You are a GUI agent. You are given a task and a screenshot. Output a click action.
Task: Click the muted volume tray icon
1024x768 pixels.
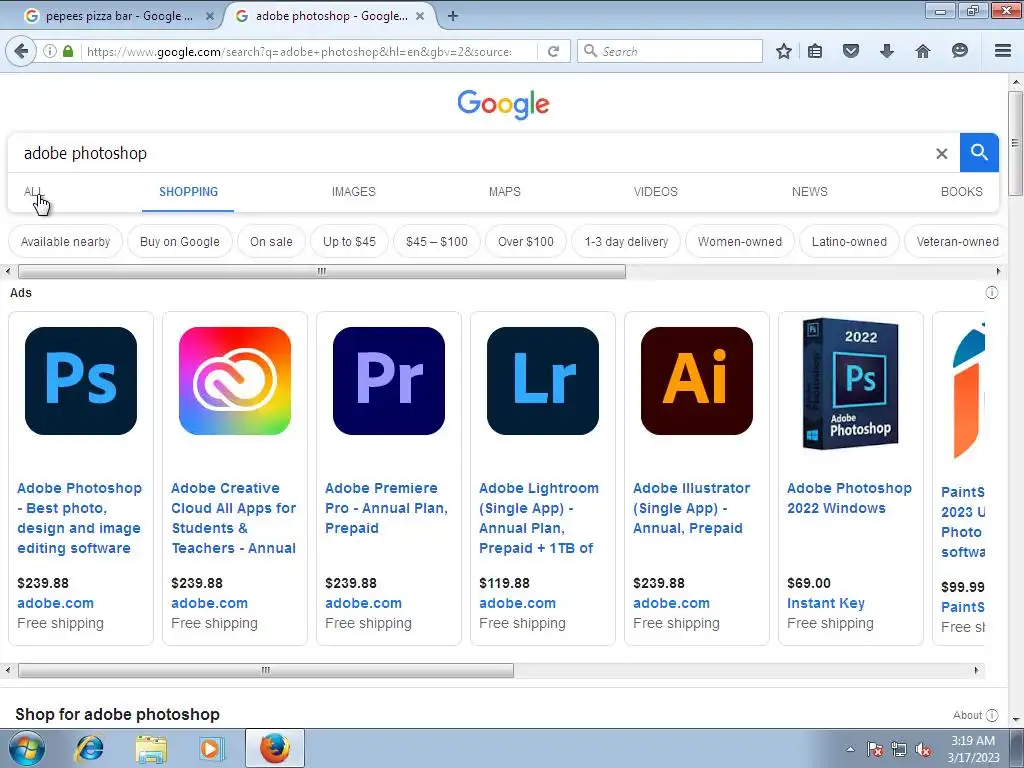(923, 749)
